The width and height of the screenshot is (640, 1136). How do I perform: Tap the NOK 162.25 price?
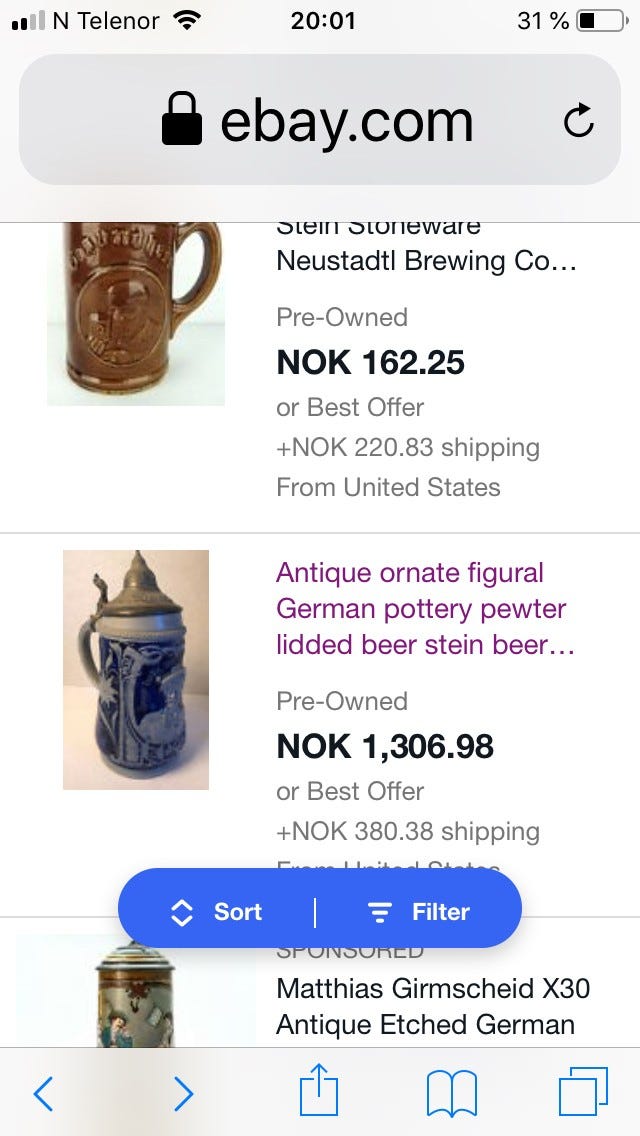pyautogui.click(x=370, y=362)
